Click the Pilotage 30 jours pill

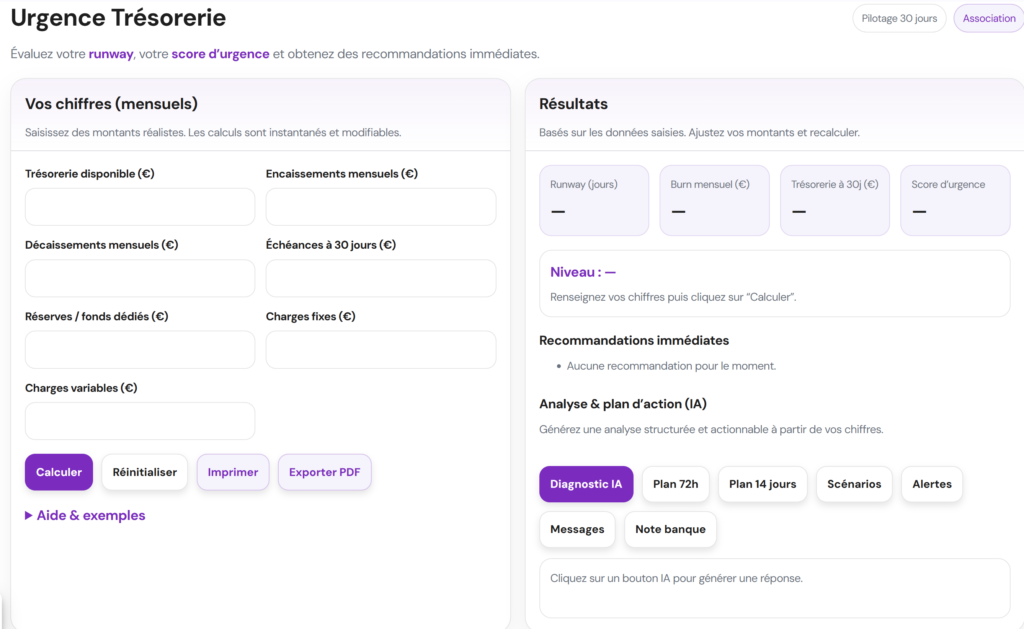(899, 19)
